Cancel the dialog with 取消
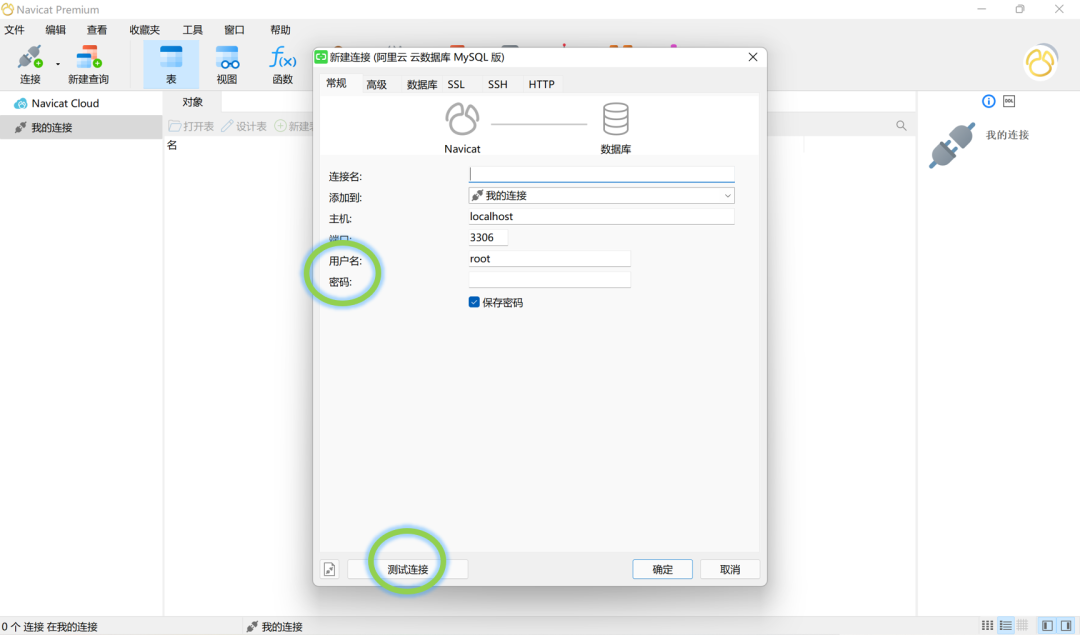This screenshot has width=1080, height=635. (730, 570)
